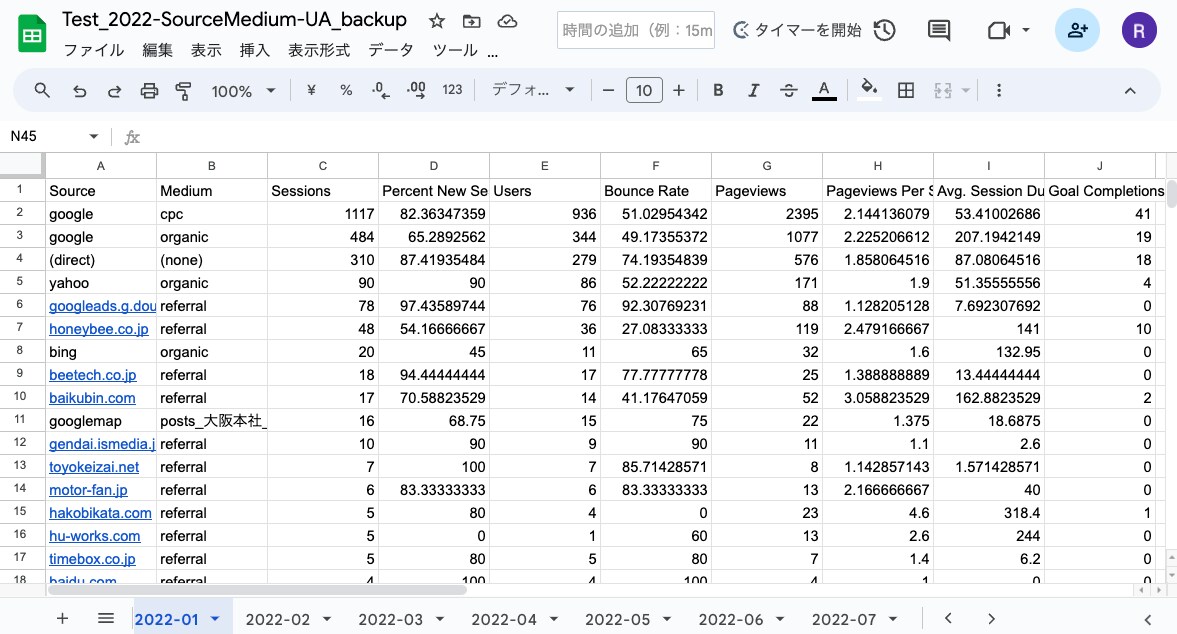Open the 2022-06 tab options arrow
This screenshot has width=1177, height=634.
[780, 619]
